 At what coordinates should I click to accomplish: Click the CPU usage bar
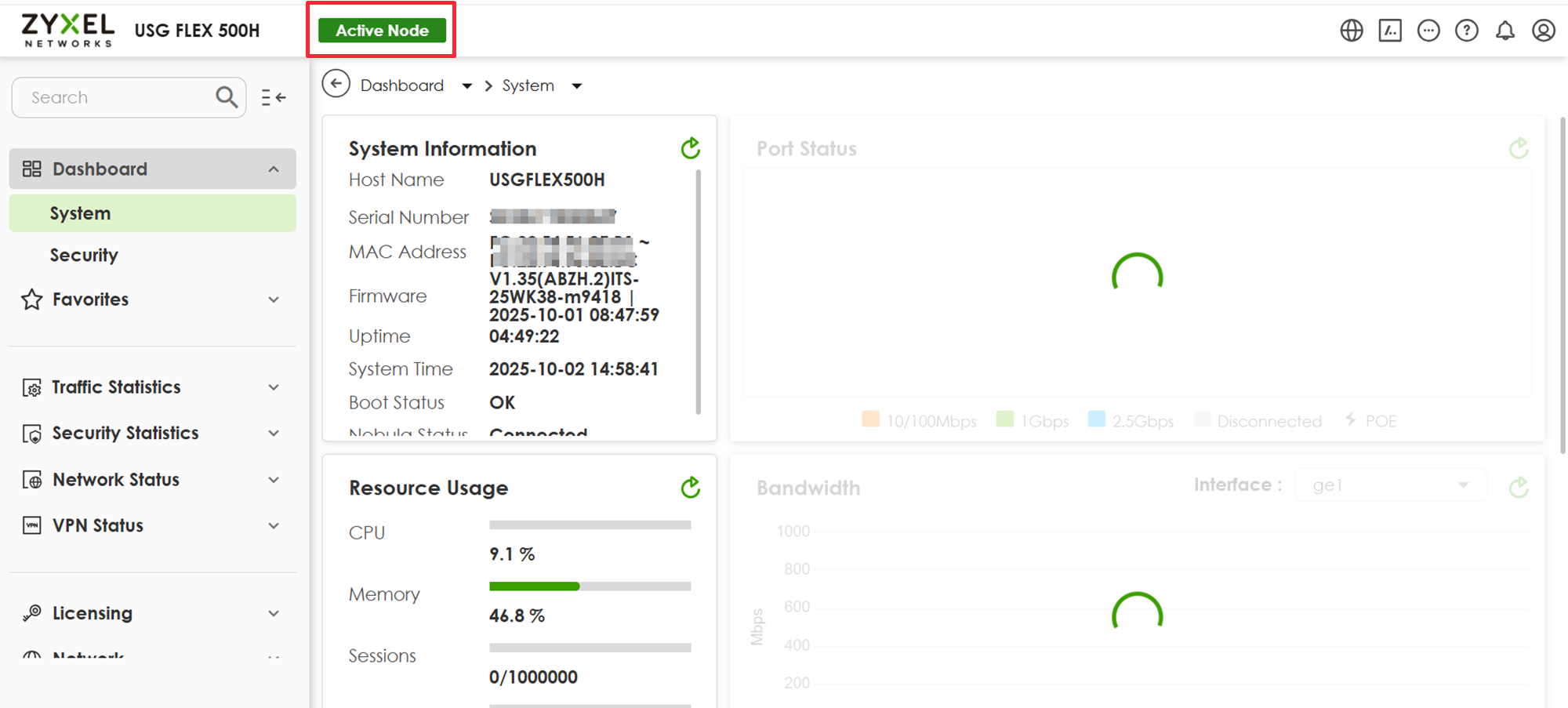pyautogui.click(x=590, y=525)
